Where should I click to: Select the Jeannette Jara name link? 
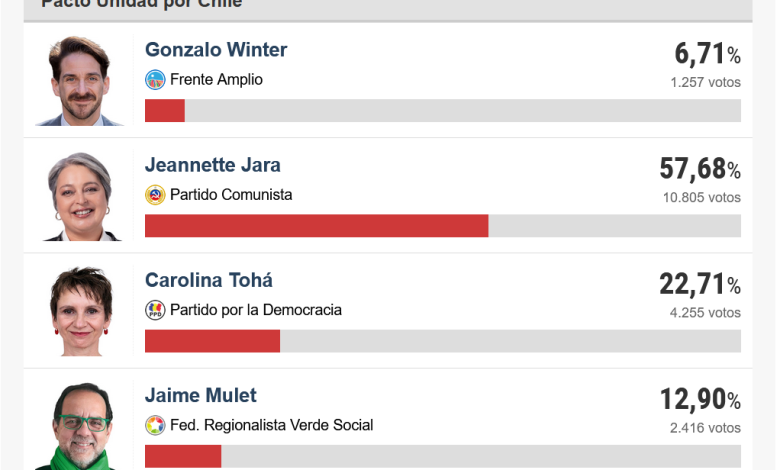pyautogui.click(x=212, y=165)
